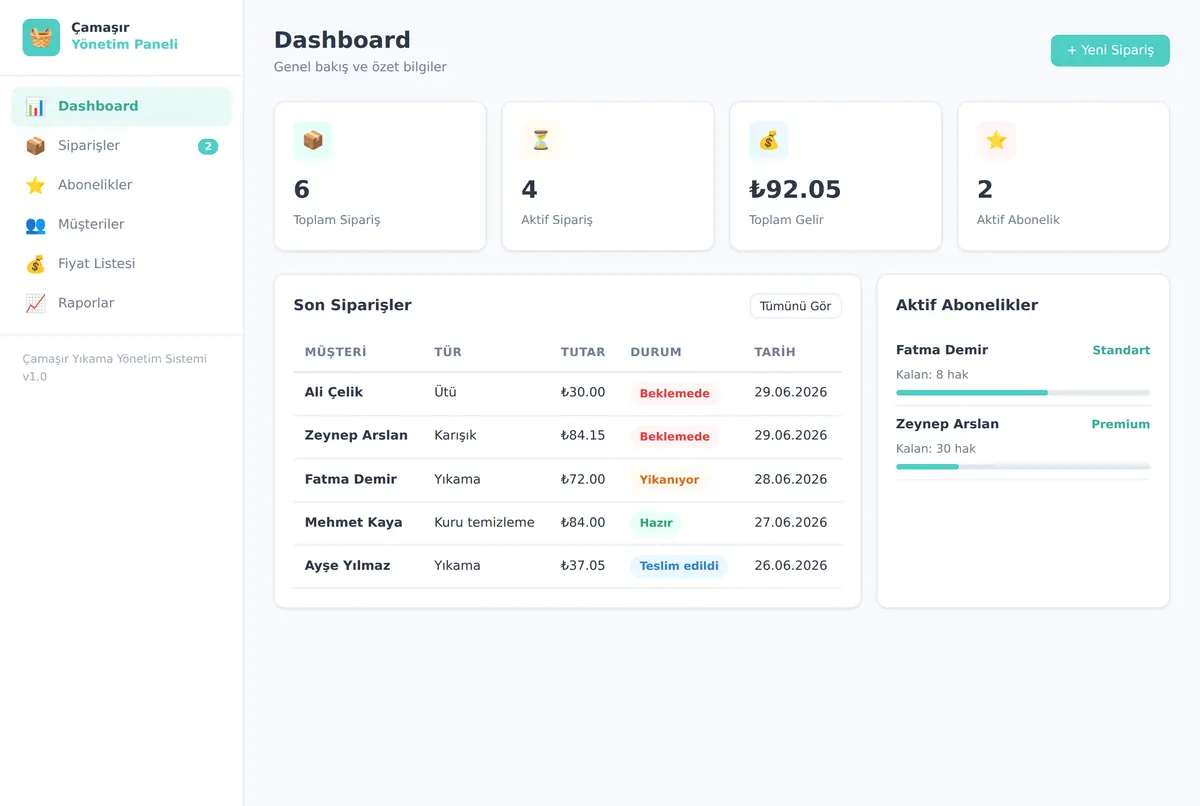The width and height of the screenshot is (1200, 806).
Task: Click the laundry basket logo icon
Action: click(x=41, y=37)
